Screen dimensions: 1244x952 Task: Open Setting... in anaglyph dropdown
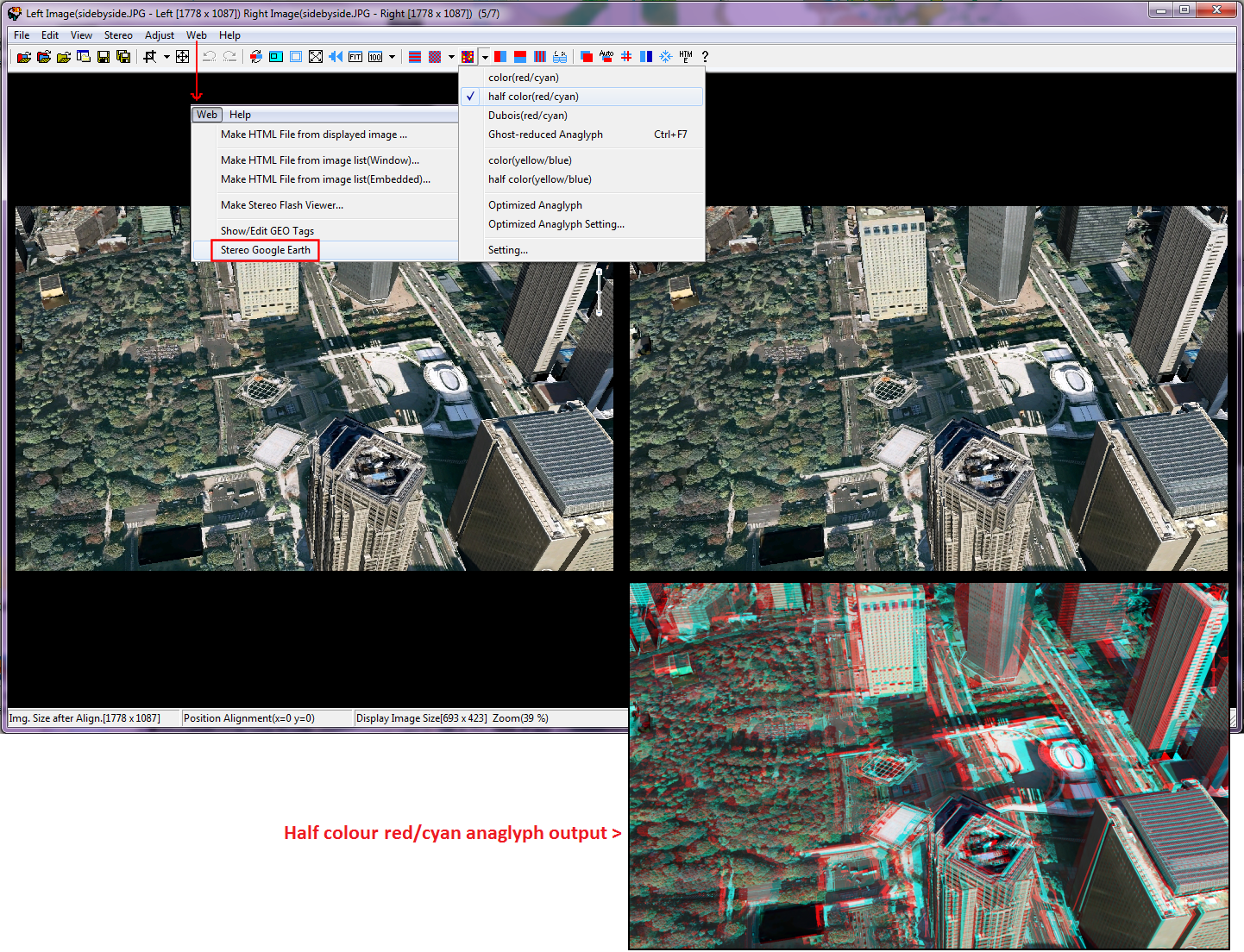tap(581, 250)
